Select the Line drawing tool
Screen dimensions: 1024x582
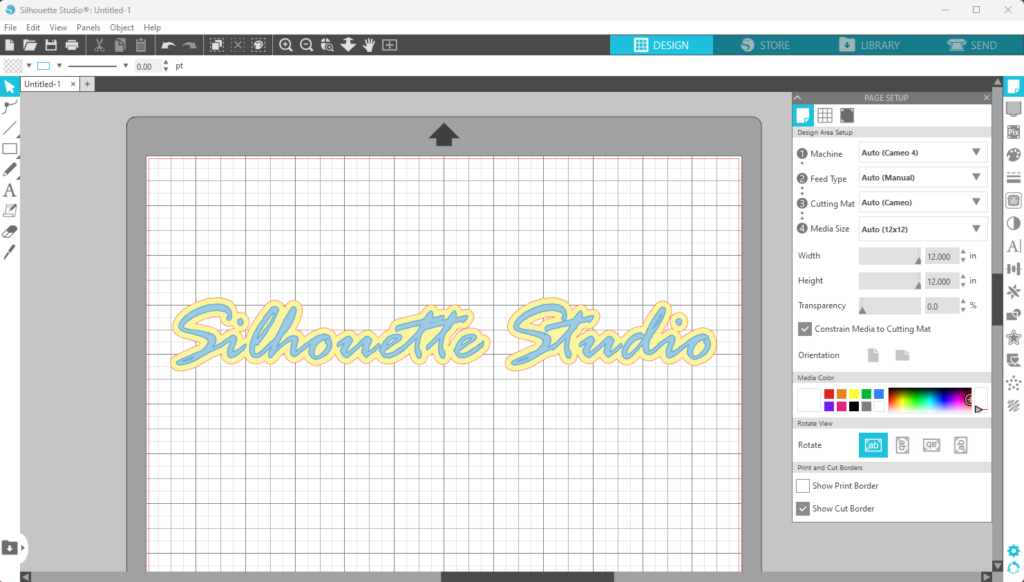pos(10,128)
